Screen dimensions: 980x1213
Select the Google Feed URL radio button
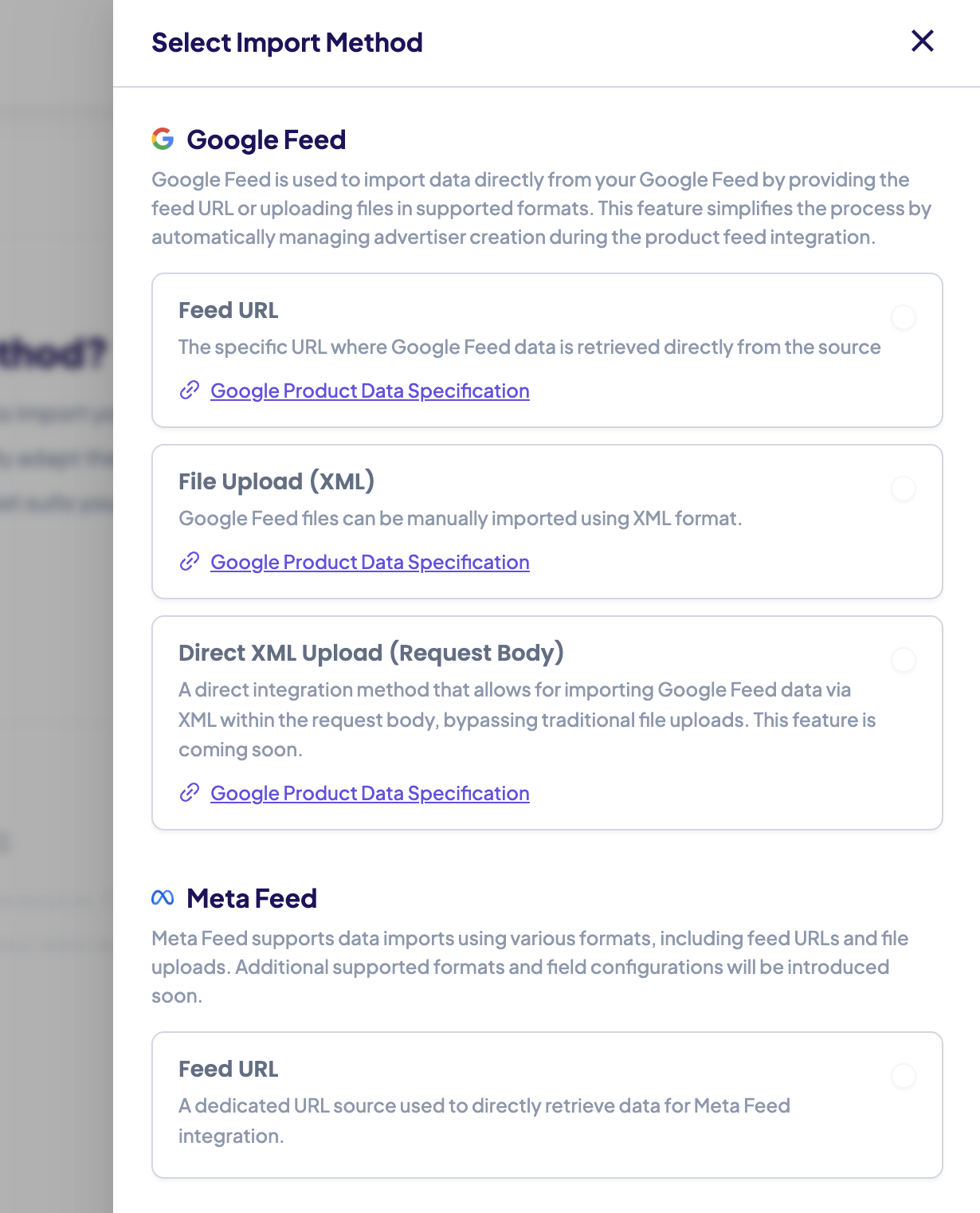[904, 317]
